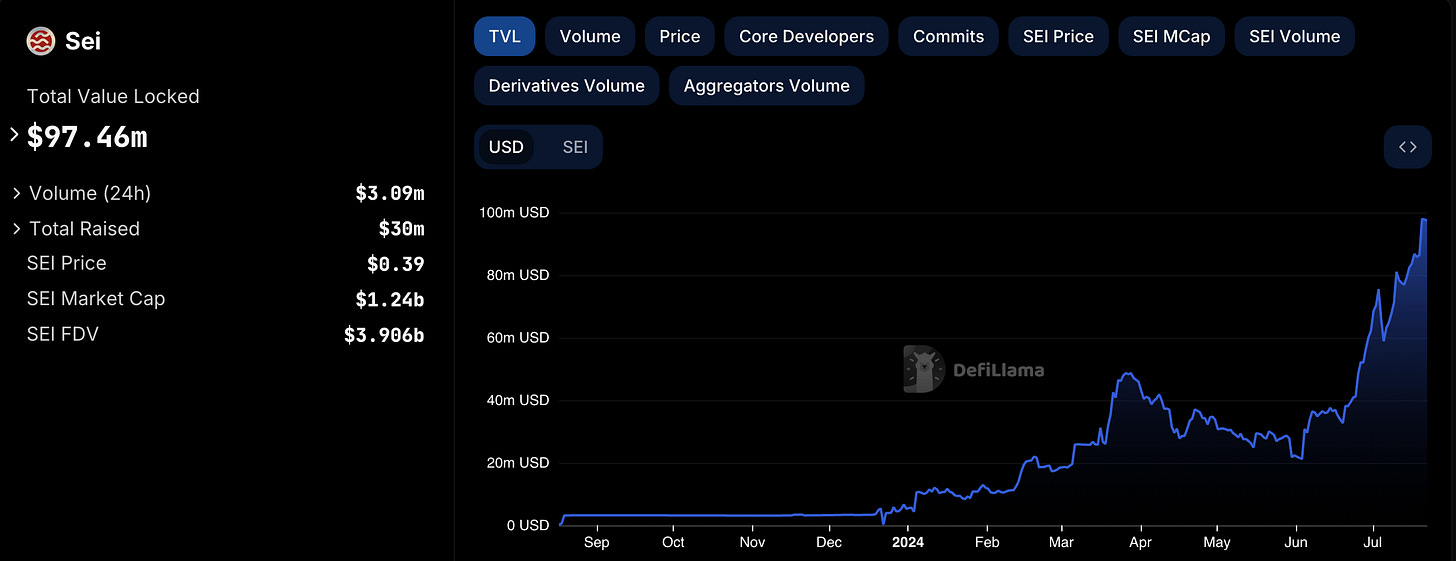The height and width of the screenshot is (561, 1456).
Task: Click the $1.24b market cap value
Action: pos(390,299)
